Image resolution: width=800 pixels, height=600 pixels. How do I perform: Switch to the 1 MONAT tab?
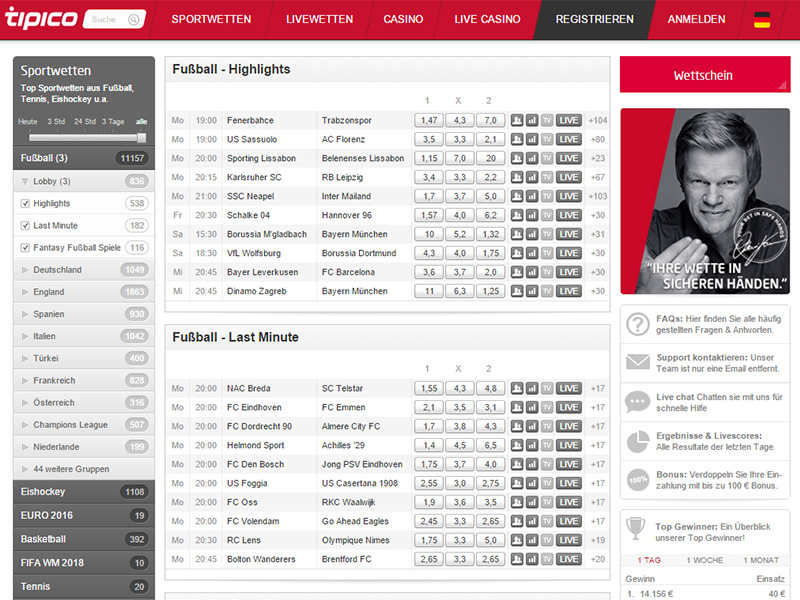coord(761,560)
